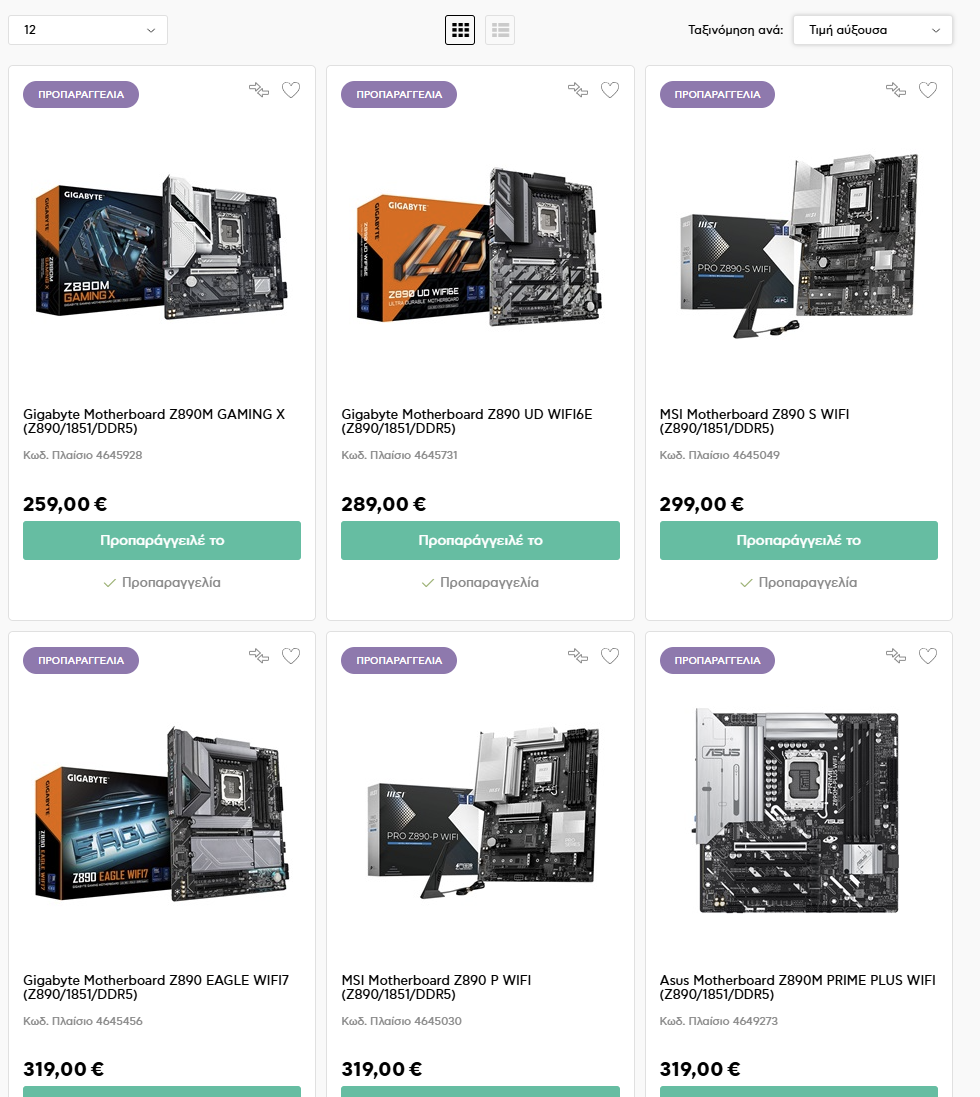
Task: Open the items-per-page dropdown showing 12
Action: pyautogui.click(x=88, y=30)
